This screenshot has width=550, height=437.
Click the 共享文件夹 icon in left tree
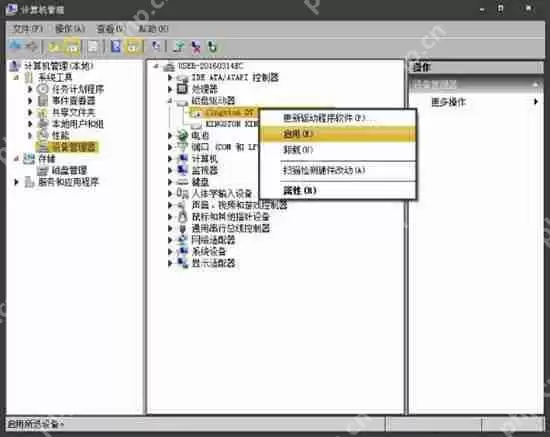tap(42, 112)
